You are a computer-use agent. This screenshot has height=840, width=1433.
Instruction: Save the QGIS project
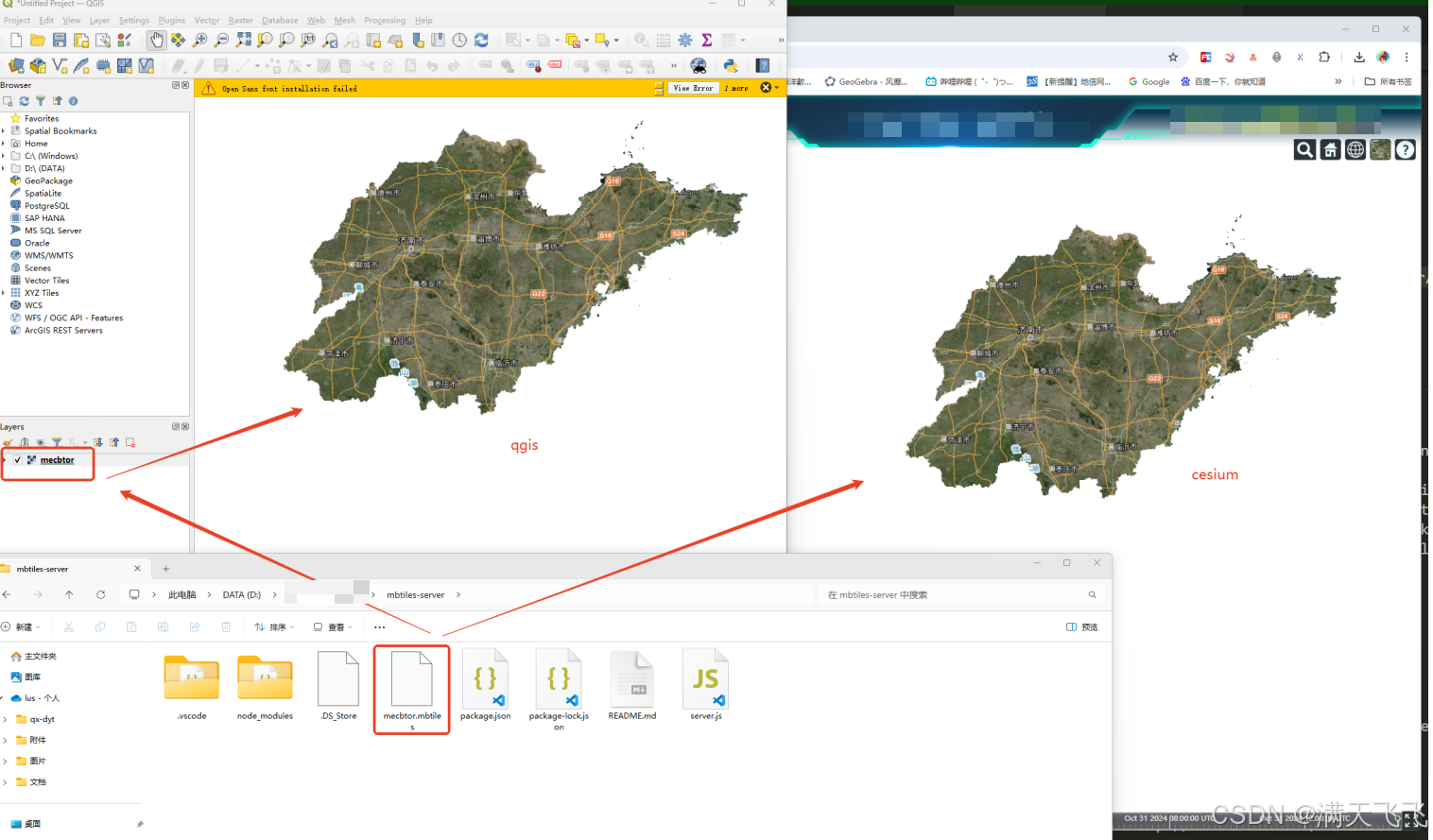[60, 41]
